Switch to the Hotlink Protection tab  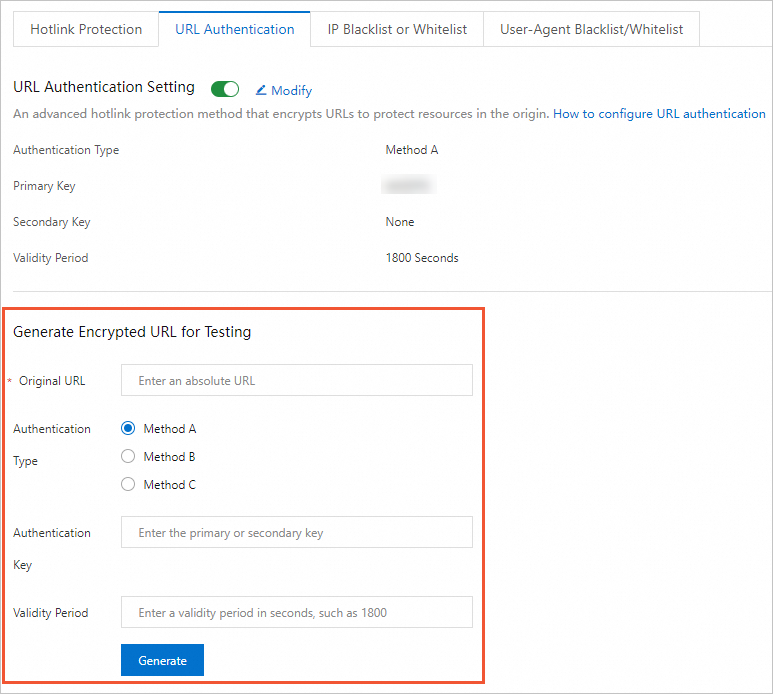pyautogui.click(x=86, y=29)
